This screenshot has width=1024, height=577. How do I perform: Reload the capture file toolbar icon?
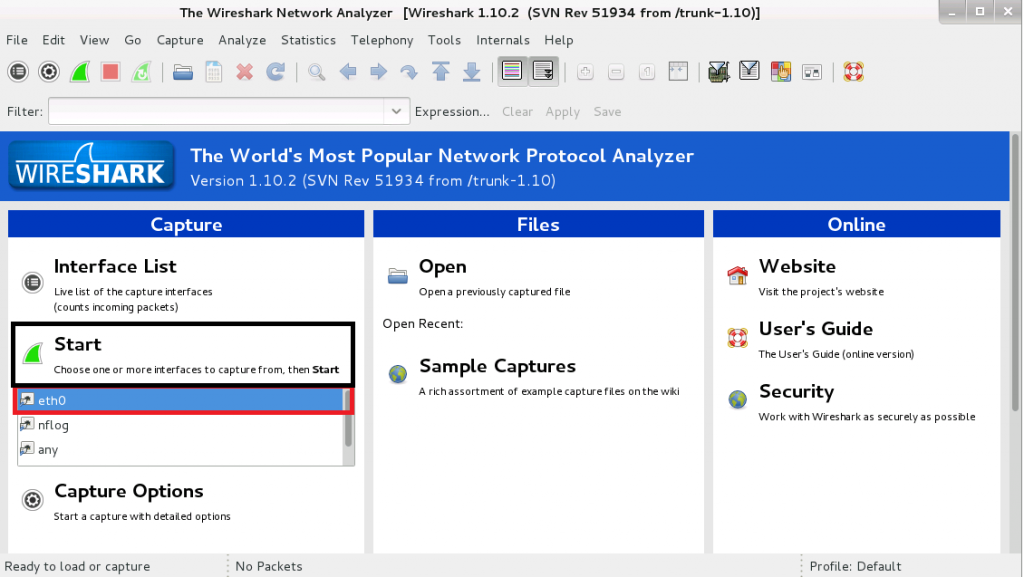(276, 71)
